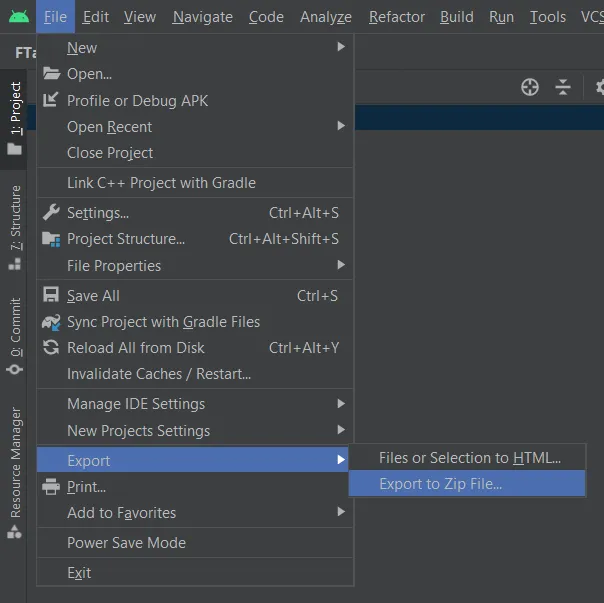Select the Profile or Debug APK menu item
This screenshot has width=604, height=603.
[x=195, y=101]
